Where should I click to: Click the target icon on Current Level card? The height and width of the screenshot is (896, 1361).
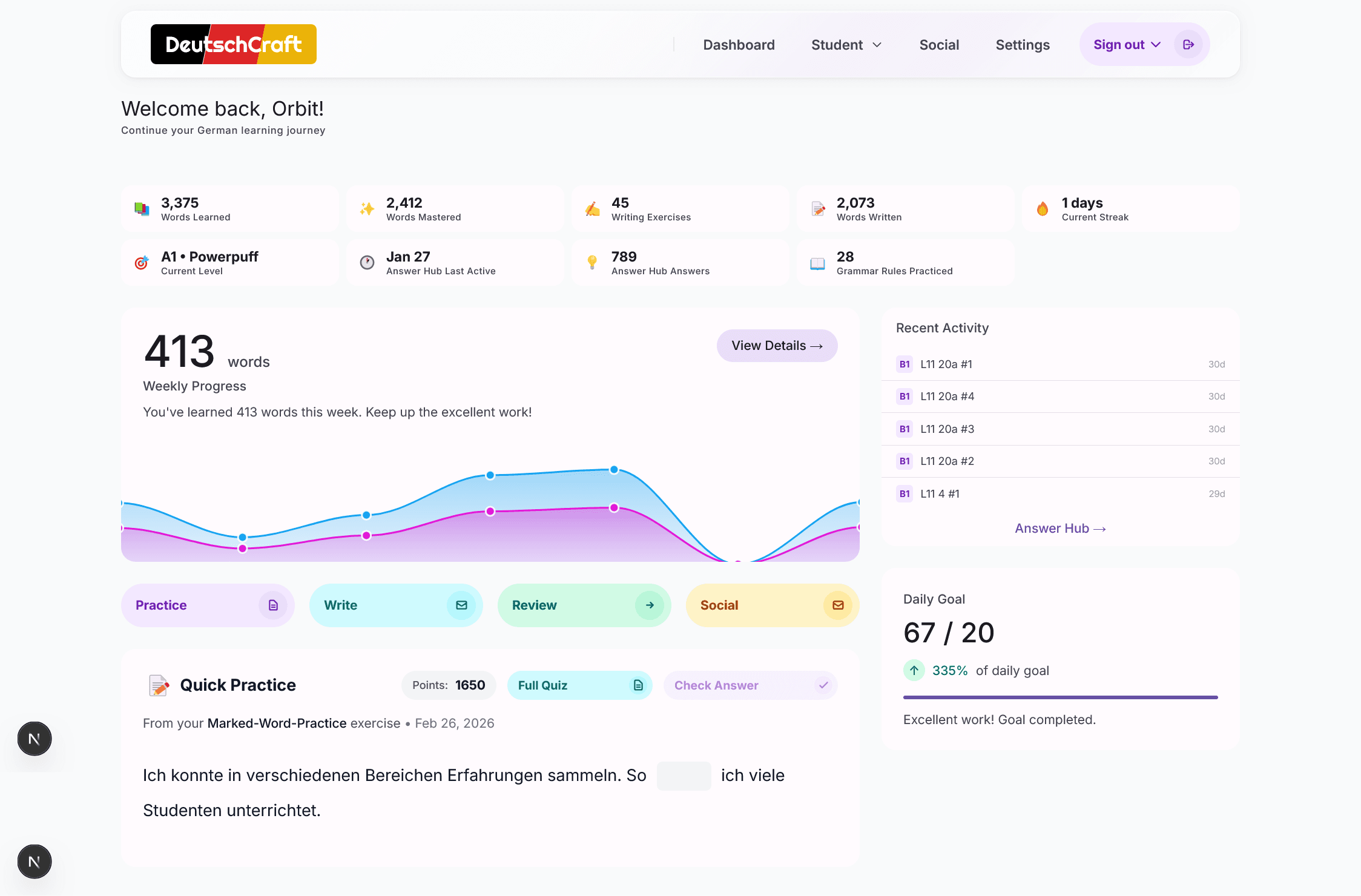click(142, 262)
